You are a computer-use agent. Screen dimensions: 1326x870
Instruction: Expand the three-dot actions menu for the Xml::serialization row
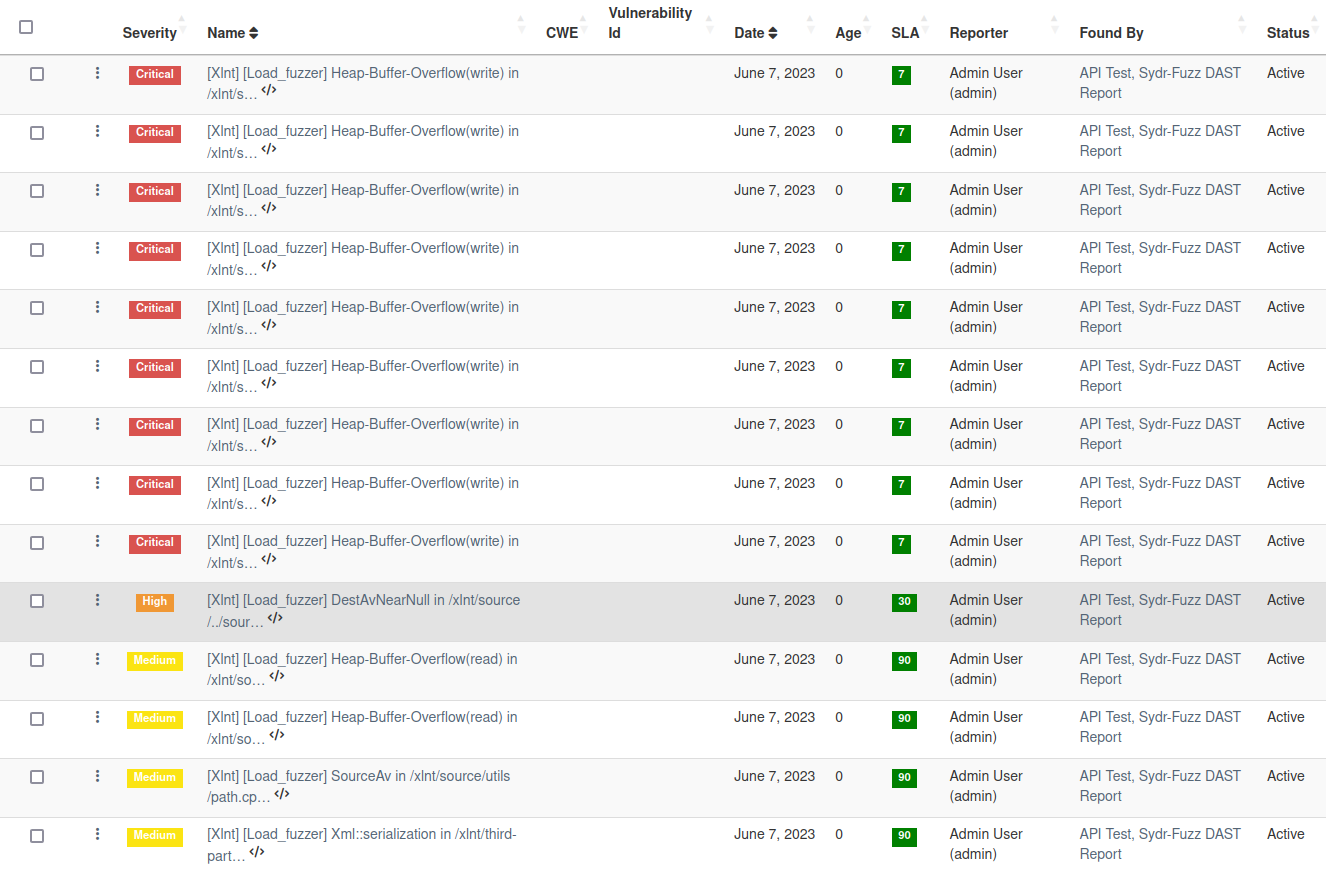click(97, 834)
